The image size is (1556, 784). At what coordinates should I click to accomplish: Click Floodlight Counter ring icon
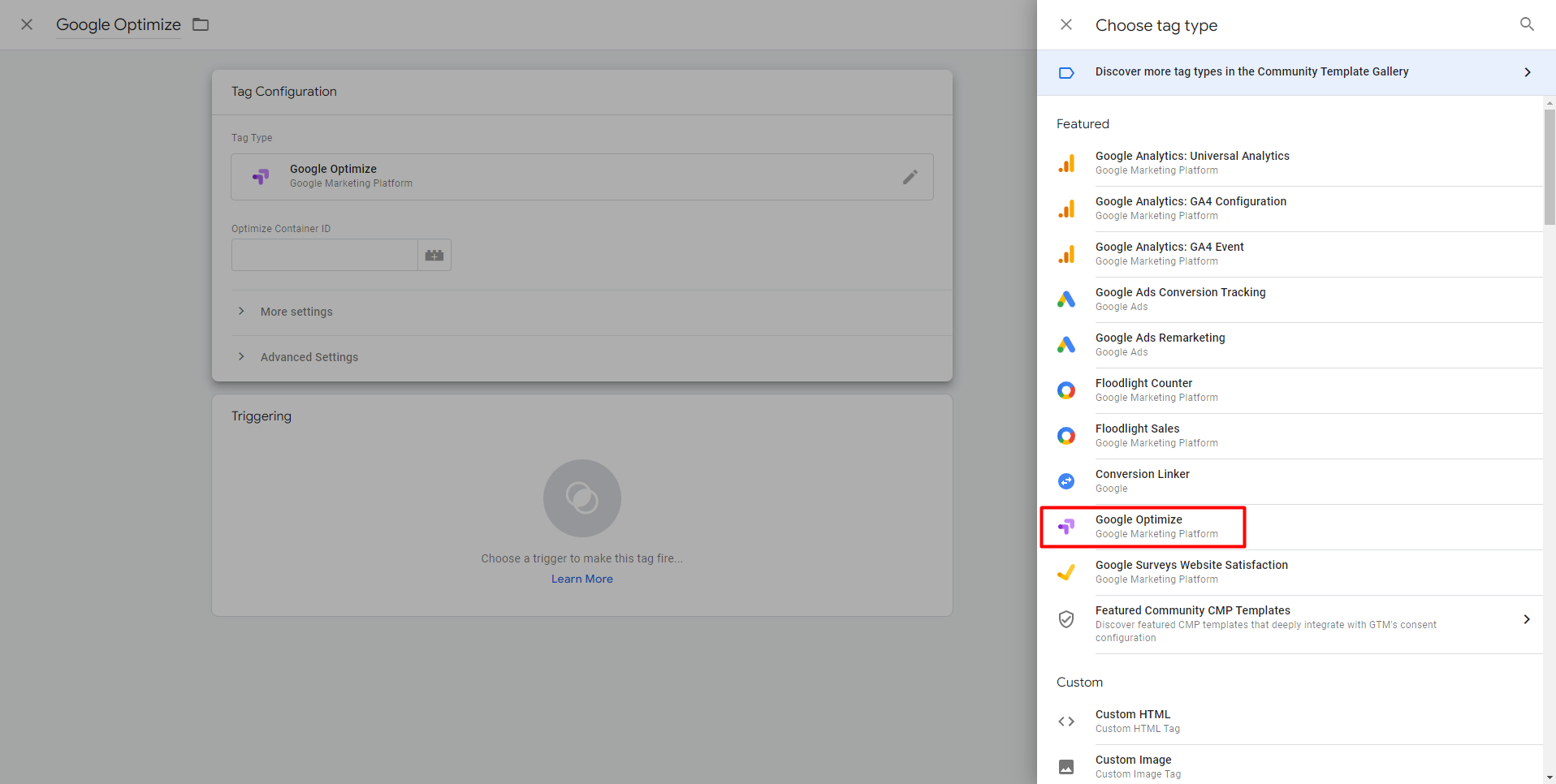tap(1066, 390)
